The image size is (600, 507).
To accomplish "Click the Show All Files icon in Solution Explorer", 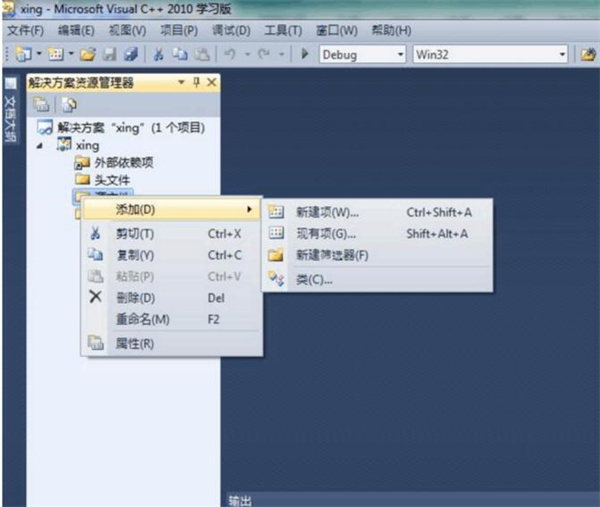I will [x=69, y=104].
